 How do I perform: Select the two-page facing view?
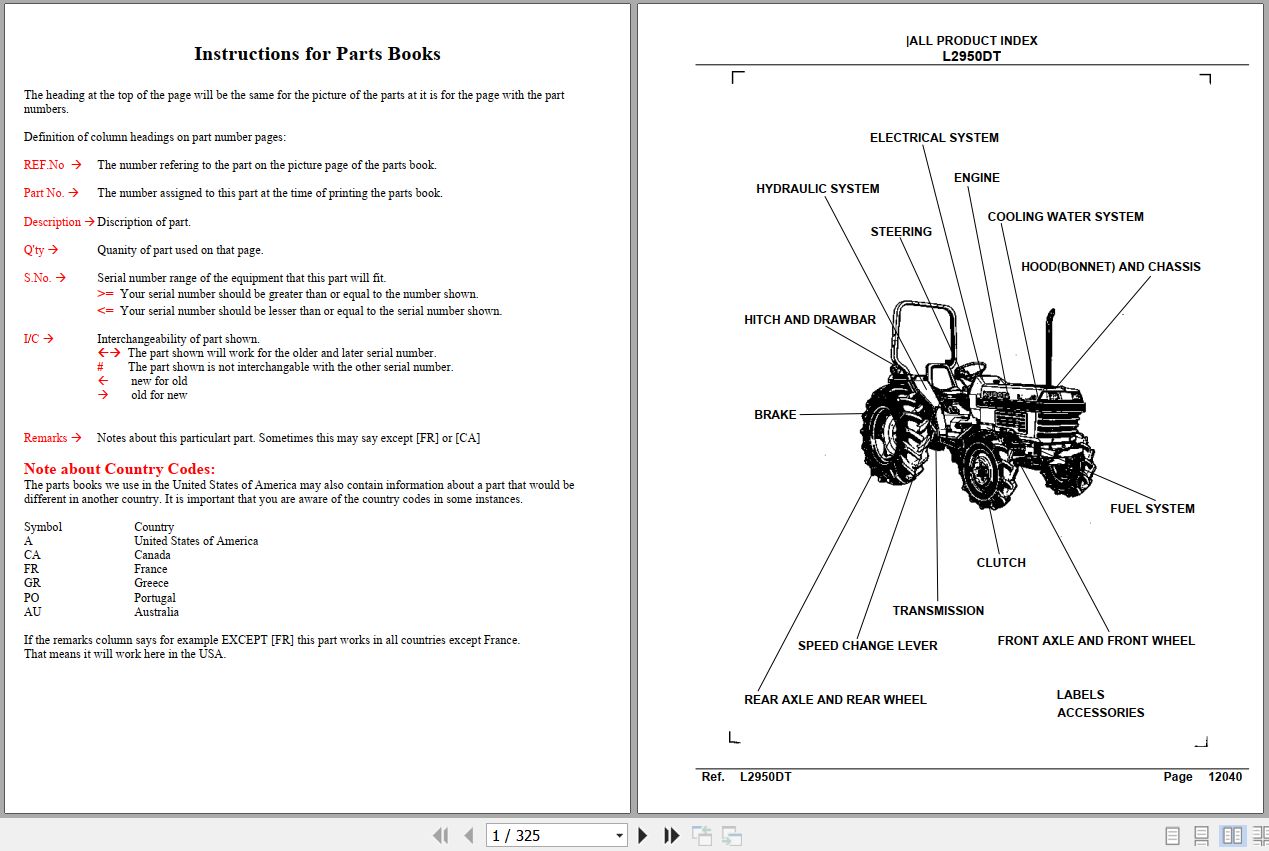1232,835
